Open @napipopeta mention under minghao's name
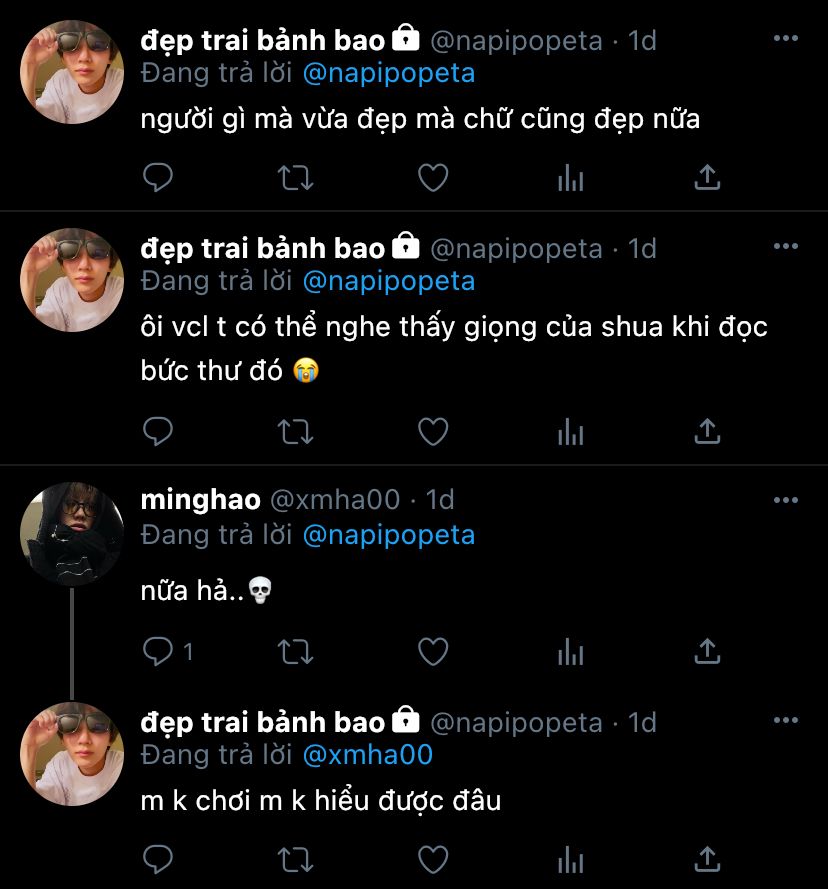 click(389, 535)
